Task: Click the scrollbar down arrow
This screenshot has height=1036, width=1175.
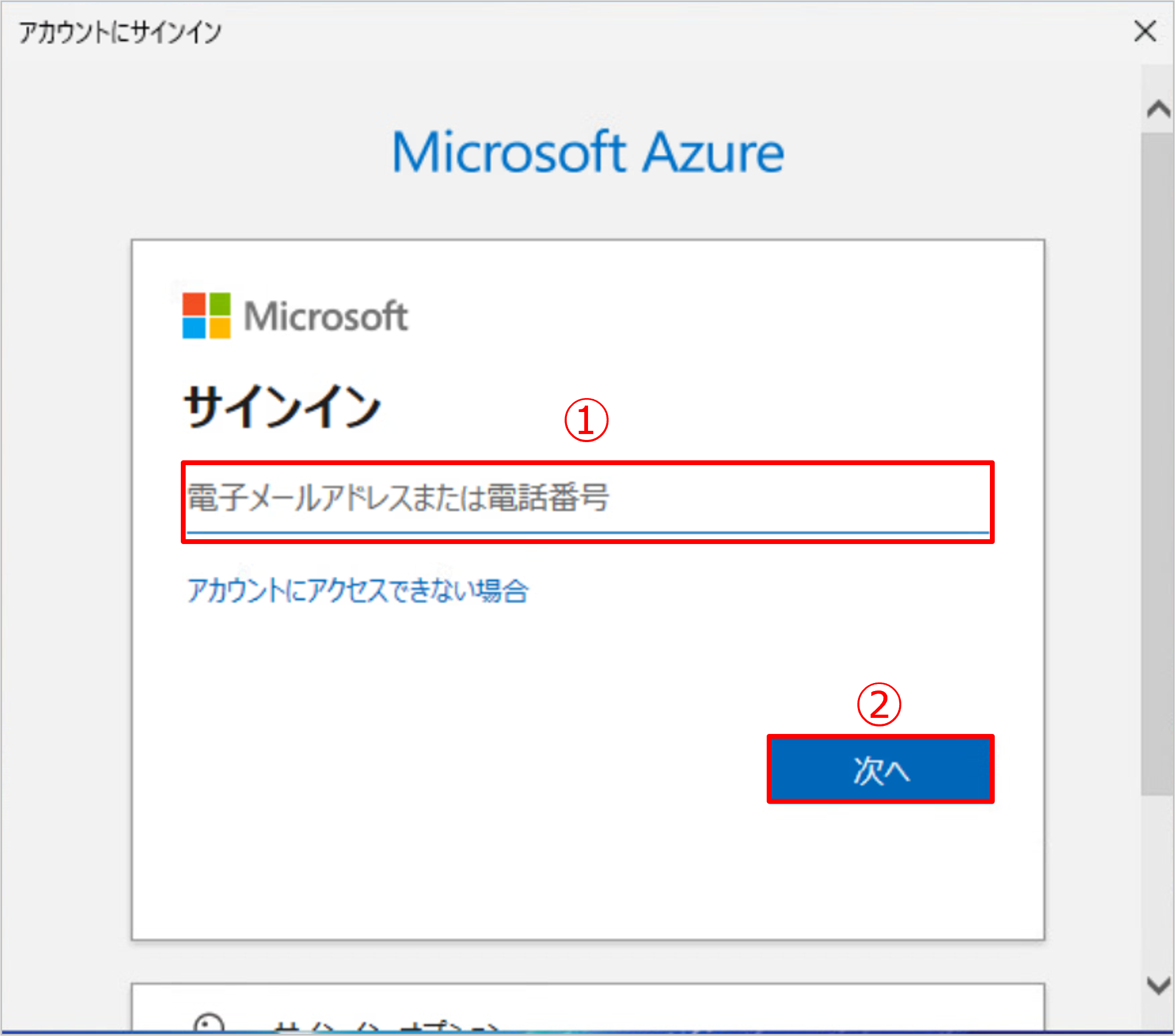Action: pyautogui.click(x=1158, y=986)
